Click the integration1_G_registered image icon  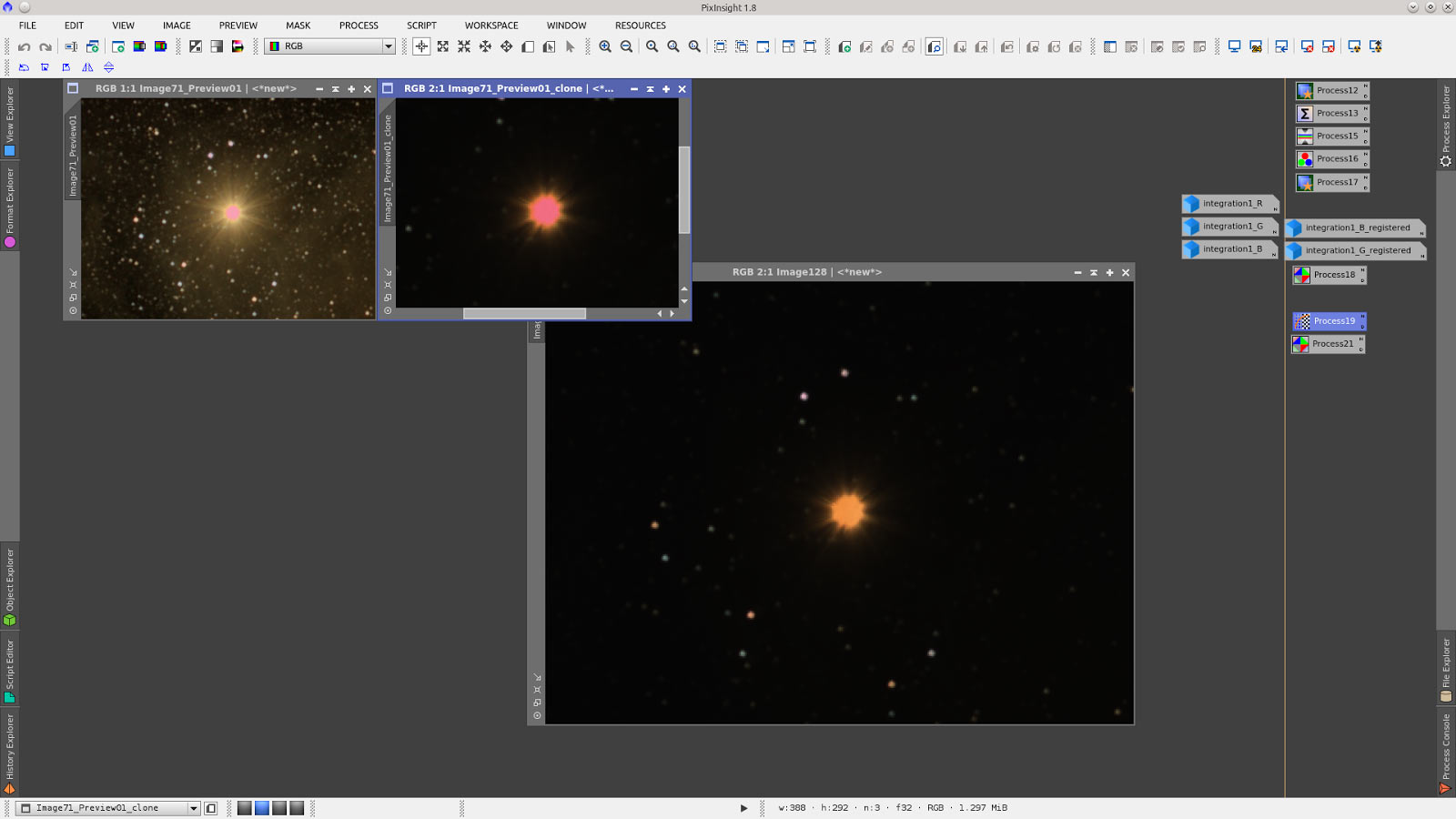[1356, 251]
